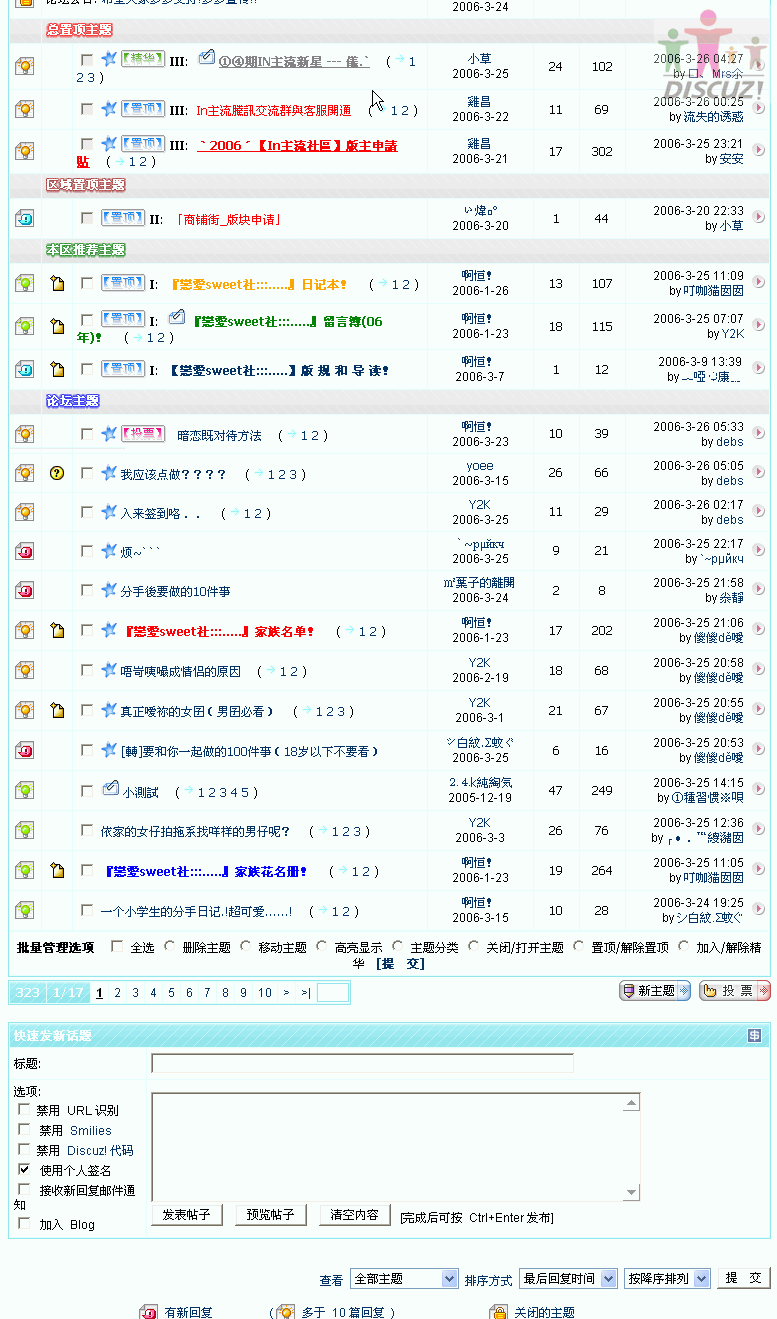
Task: Click the quick-post message textarea
Action: point(396,1147)
